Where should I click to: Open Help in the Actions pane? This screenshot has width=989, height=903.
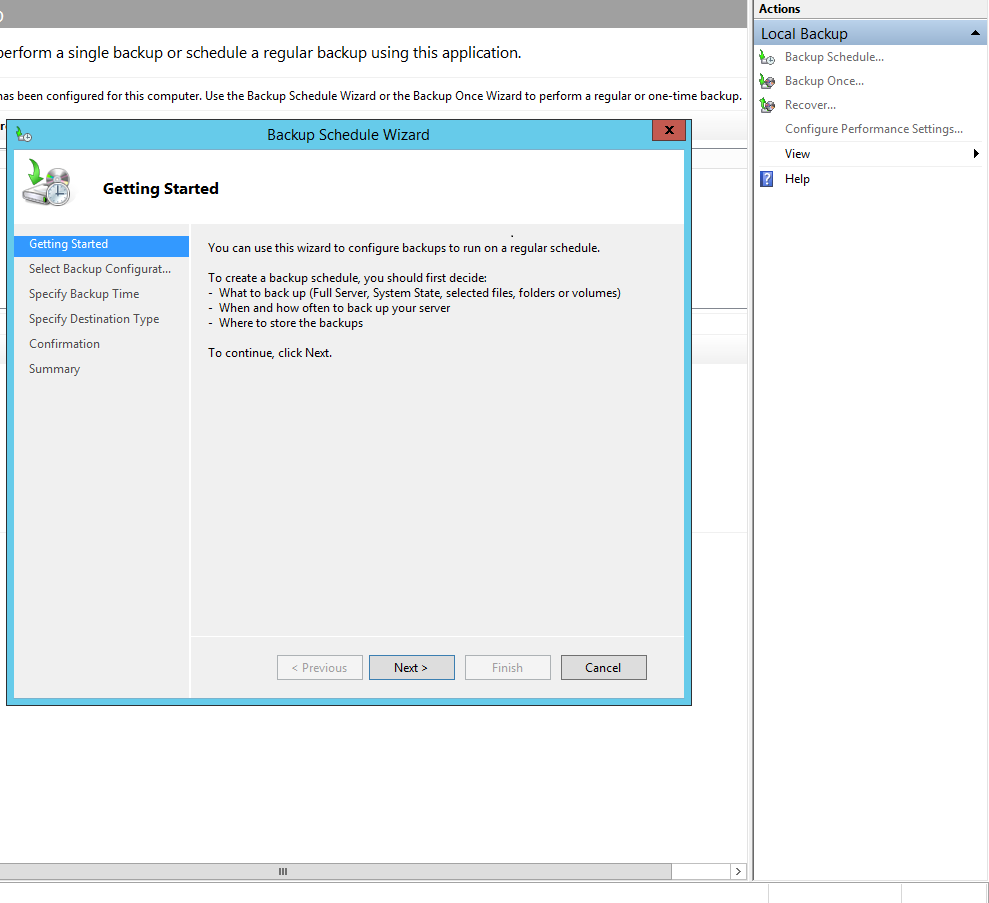pos(797,179)
